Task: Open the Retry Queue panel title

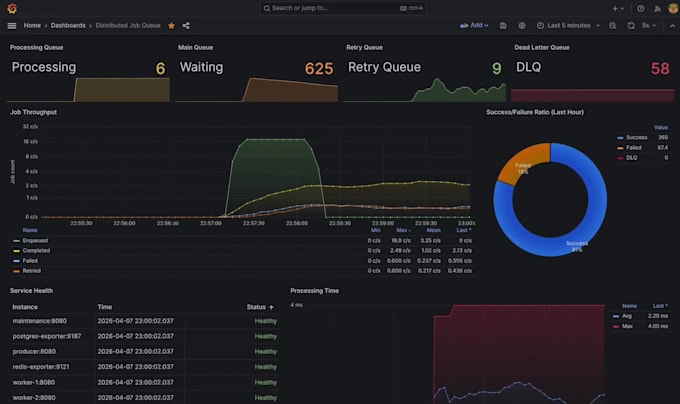Action: (364, 47)
